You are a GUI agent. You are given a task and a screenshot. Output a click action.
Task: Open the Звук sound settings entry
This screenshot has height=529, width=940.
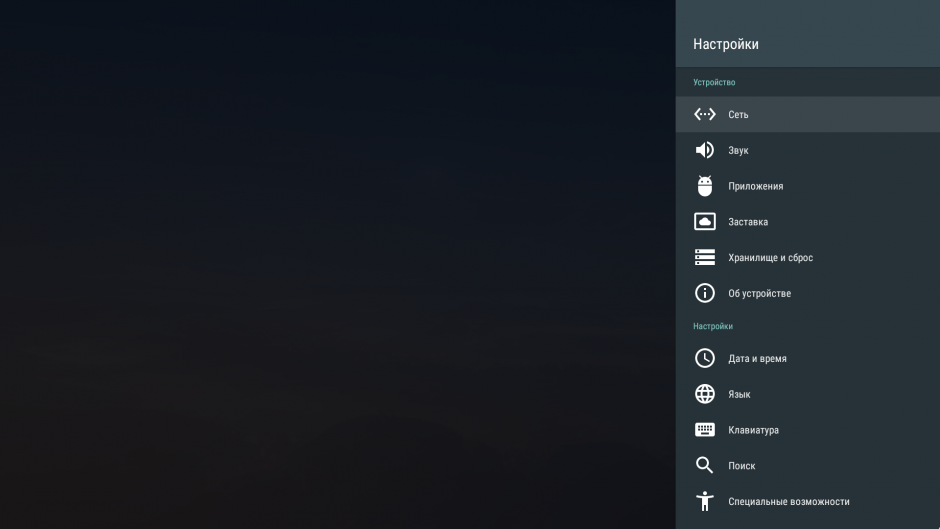[x=808, y=150]
